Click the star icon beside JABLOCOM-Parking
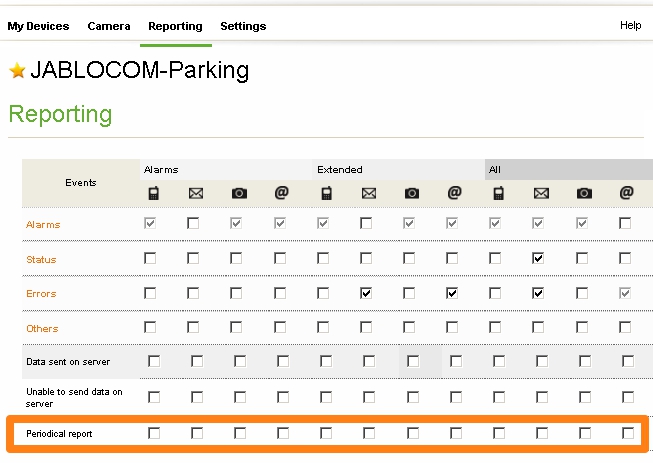 coord(17,71)
